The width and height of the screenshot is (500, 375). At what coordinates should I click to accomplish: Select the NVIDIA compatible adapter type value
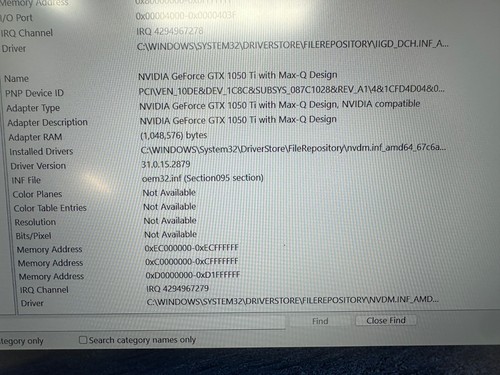click(279, 105)
